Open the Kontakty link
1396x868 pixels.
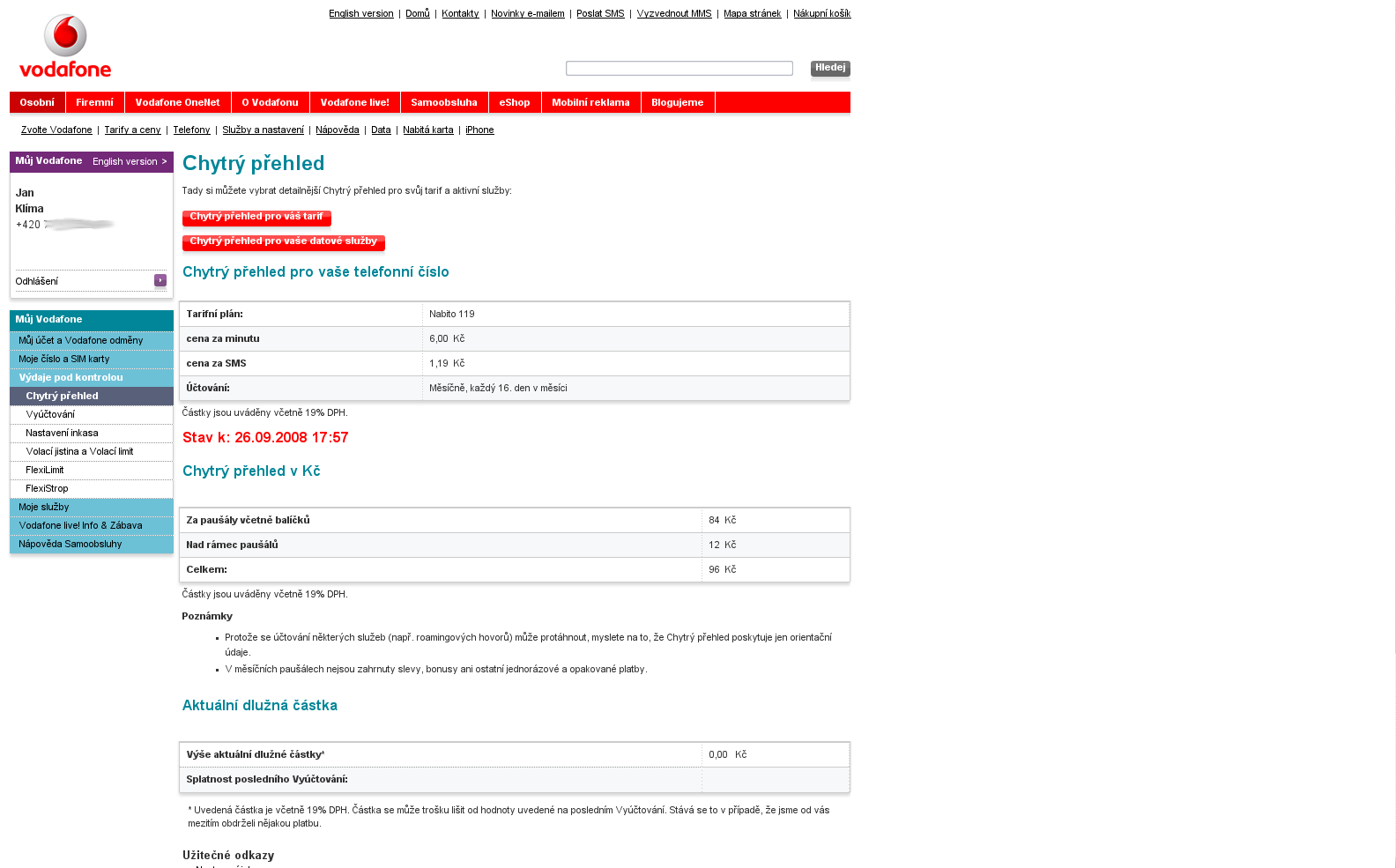460,13
